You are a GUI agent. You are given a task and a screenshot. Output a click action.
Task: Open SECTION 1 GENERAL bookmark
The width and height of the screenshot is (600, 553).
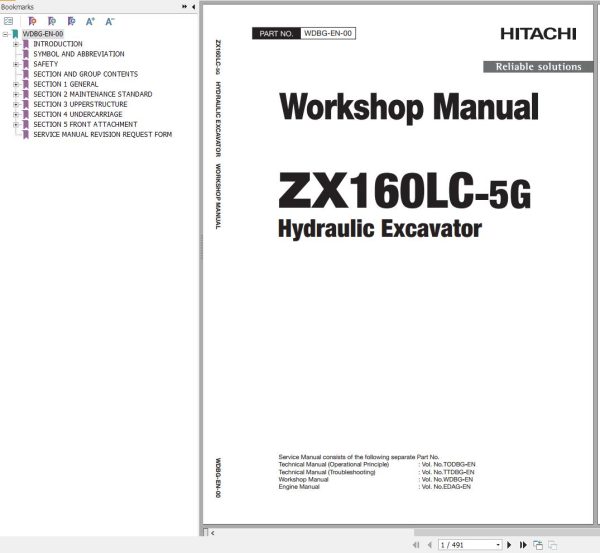tap(66, 84)
